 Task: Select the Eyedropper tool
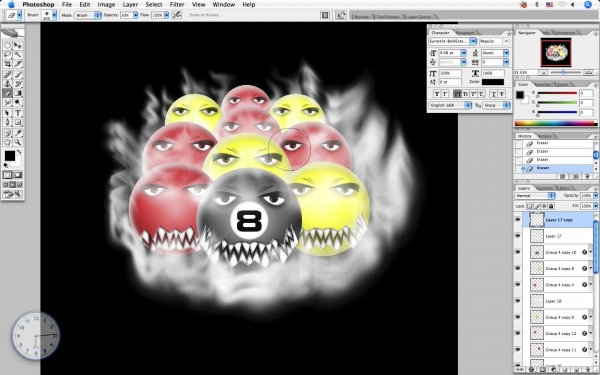[18, 133]
